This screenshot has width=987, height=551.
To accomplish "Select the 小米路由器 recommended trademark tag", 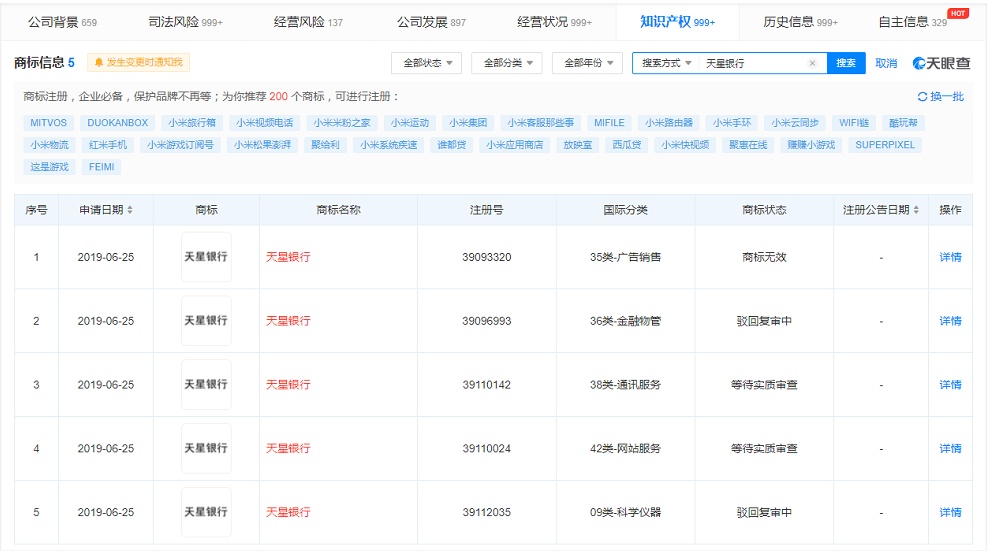I will (669, 123).
